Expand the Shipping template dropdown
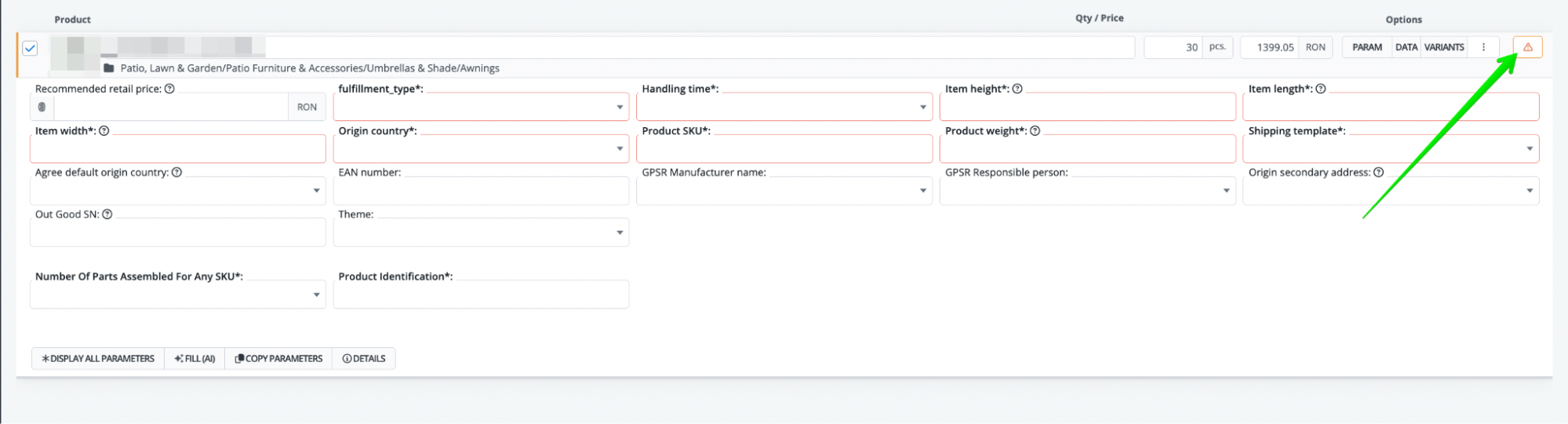 tap(1391, 148)
